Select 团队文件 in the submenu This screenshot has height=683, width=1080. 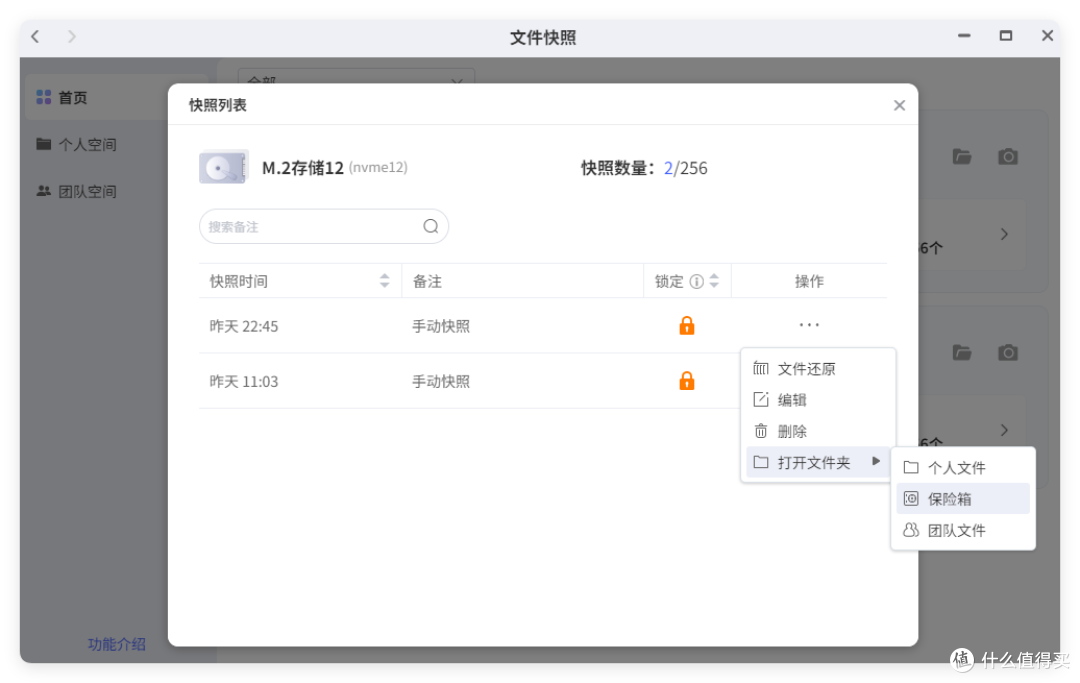(963, 530)
